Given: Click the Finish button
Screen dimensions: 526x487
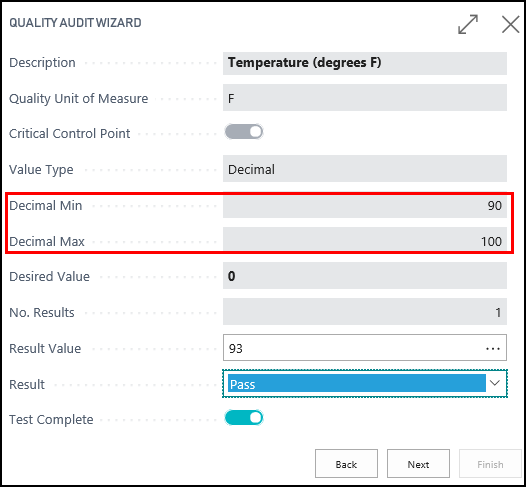Looking at the screenshot, I should click(x=490, y=464).
